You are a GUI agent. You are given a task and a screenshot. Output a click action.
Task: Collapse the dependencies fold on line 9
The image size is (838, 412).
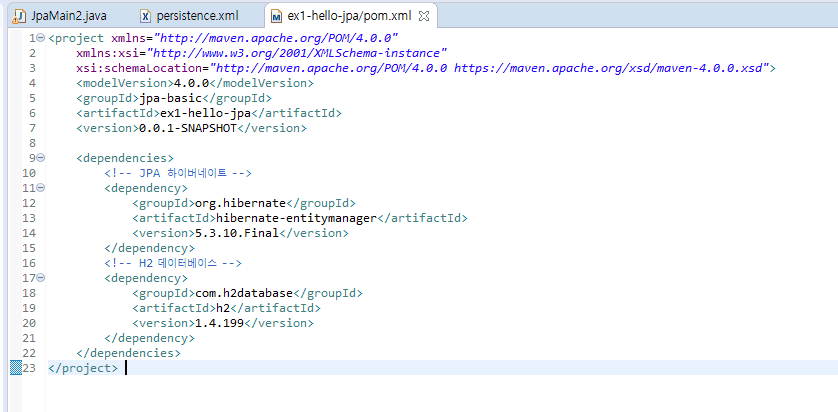pos(42,158)
